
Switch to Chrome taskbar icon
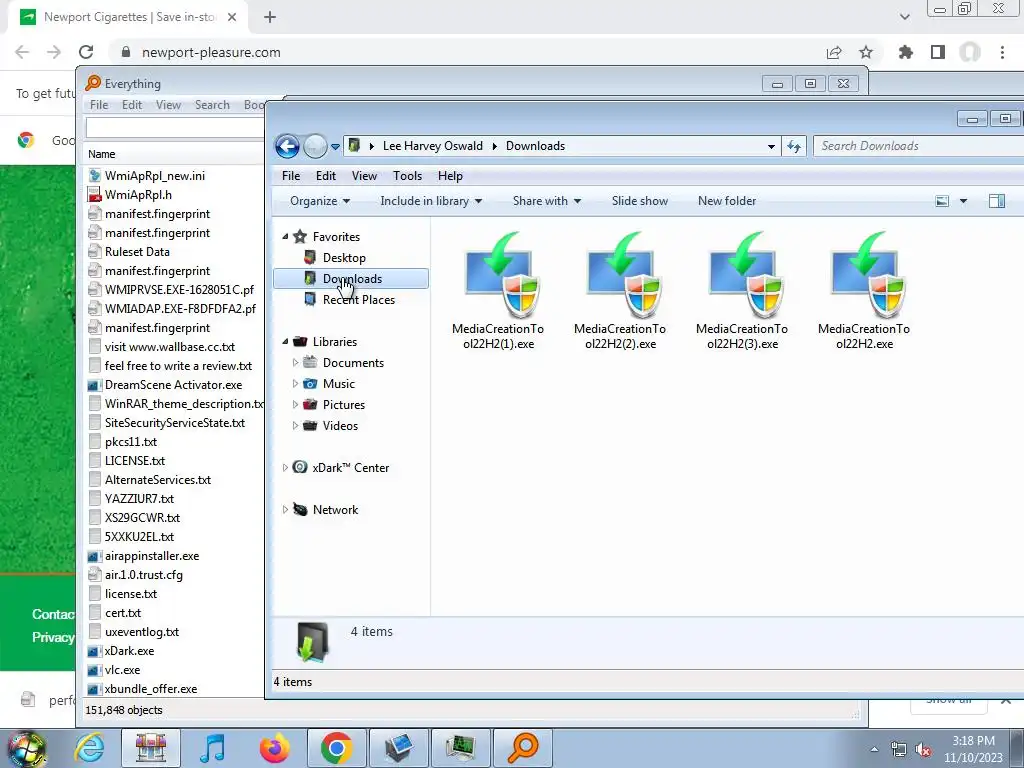pos(336,748)
